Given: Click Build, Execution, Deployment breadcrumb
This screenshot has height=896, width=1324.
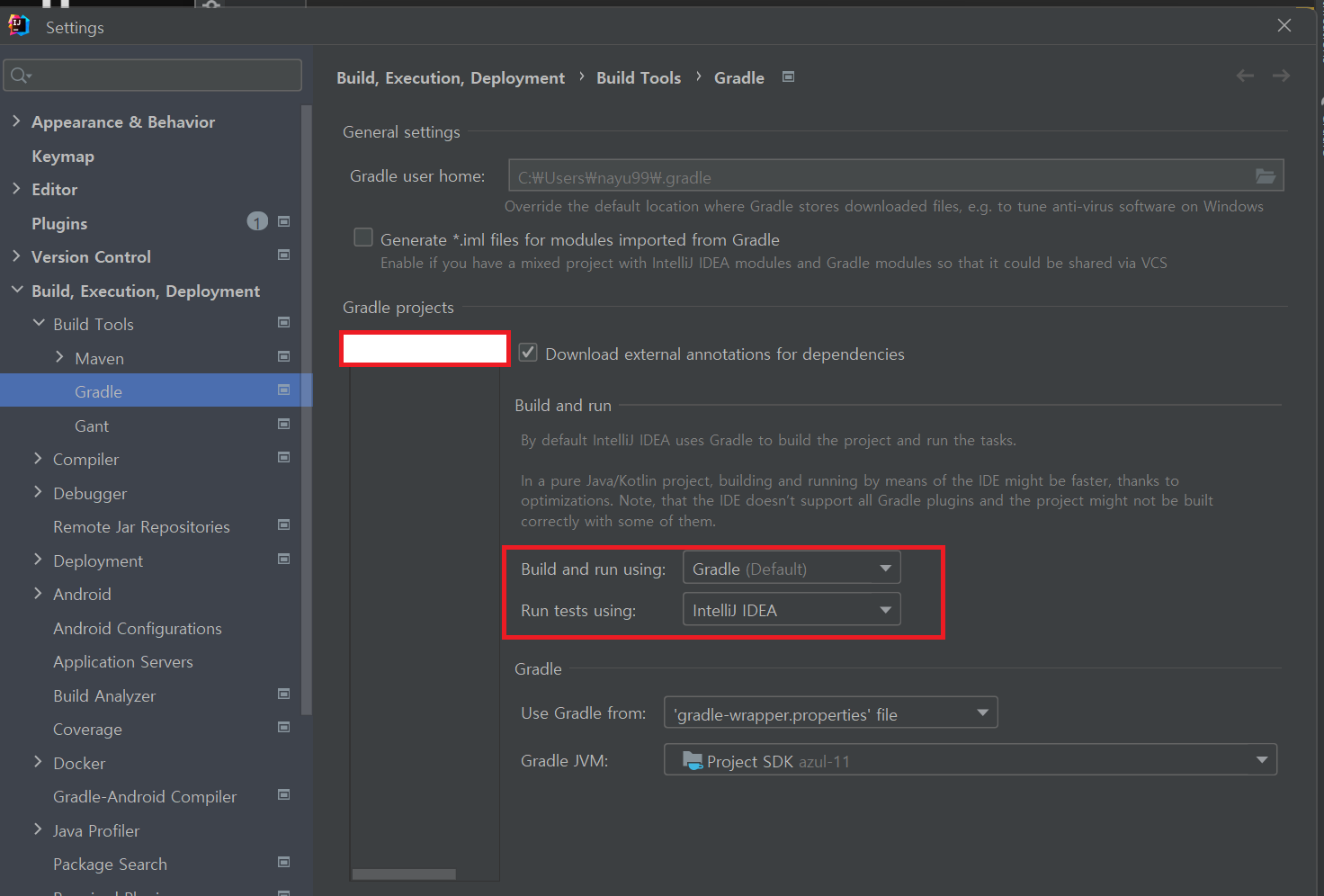Looking at the screenshot, I should 451,77.
